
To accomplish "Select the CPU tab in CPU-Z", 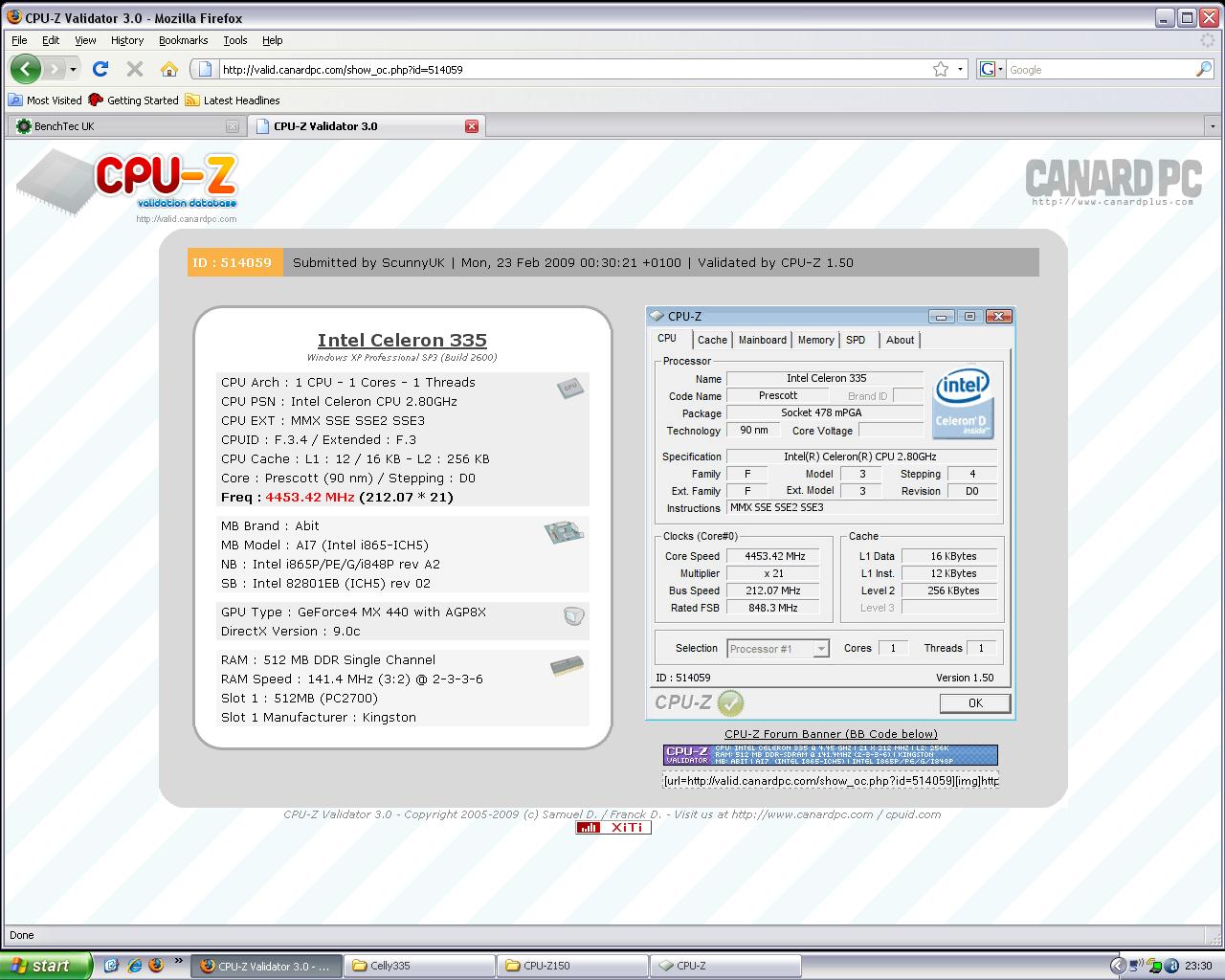I will pyautogui.click(x=667, y=339).
